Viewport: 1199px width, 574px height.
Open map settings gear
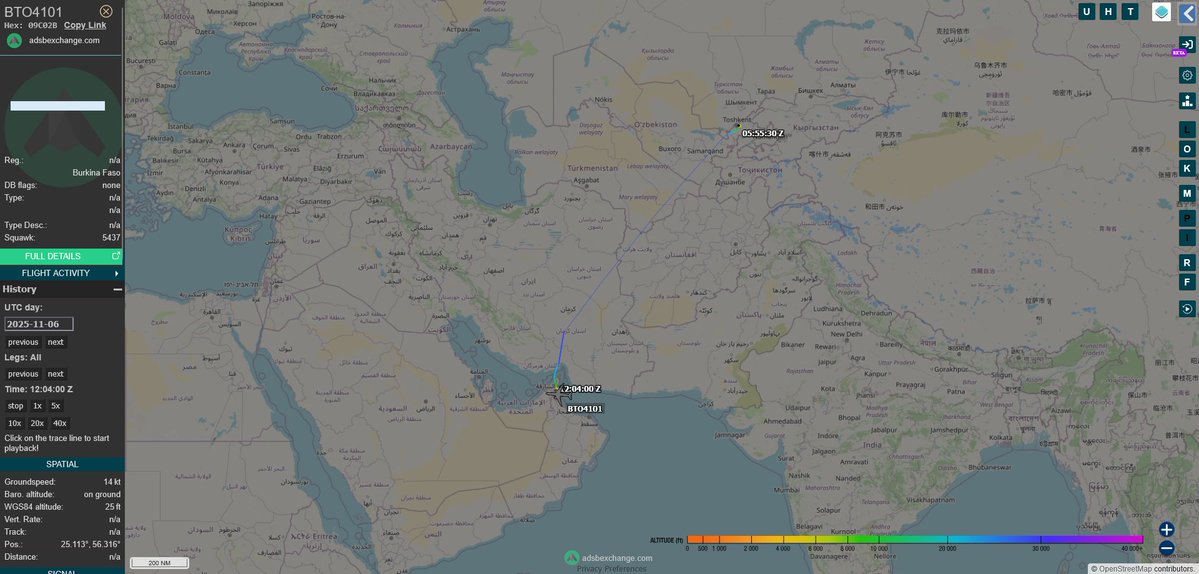[x=1187, y=75]
